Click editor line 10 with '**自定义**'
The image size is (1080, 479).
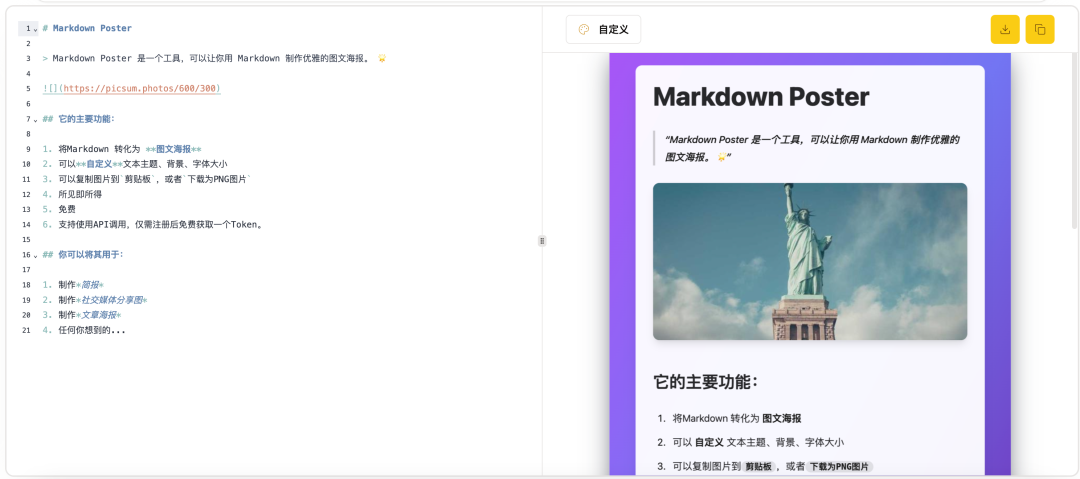pos(135,164)
